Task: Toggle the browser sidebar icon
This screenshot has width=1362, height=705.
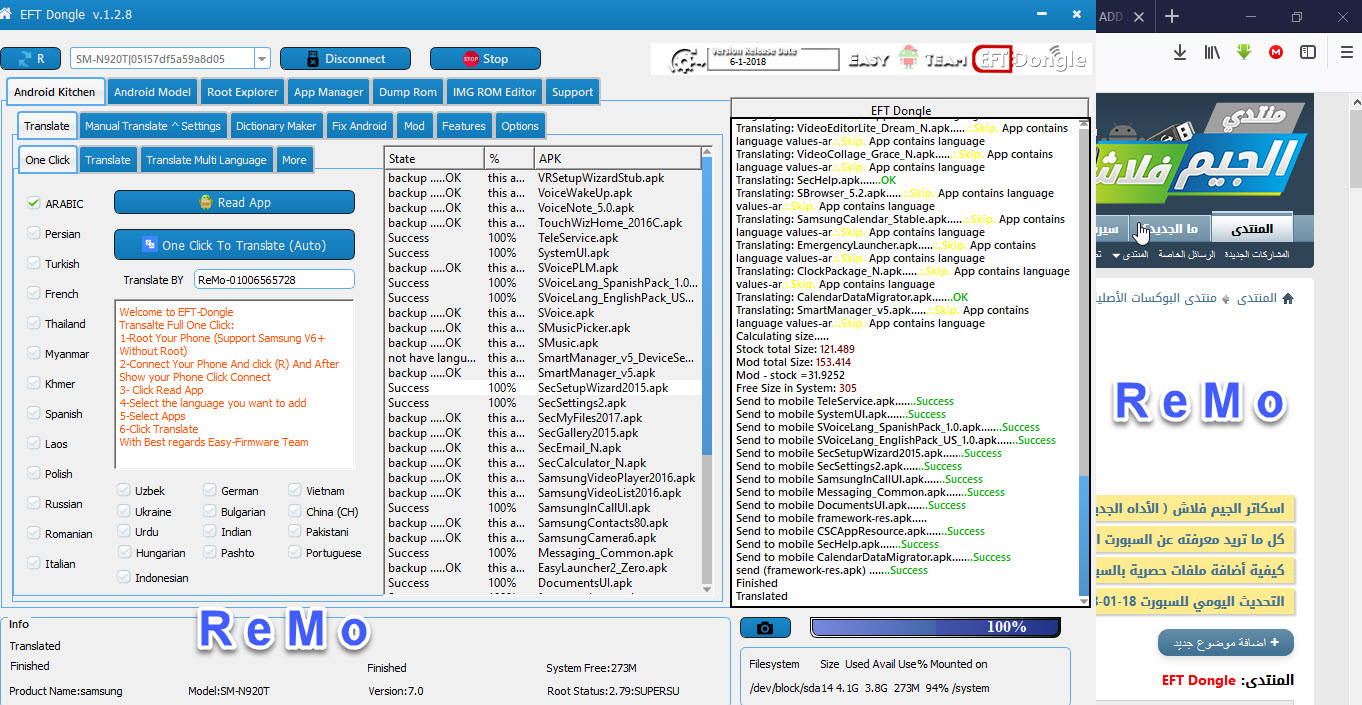Action: 1308,52
